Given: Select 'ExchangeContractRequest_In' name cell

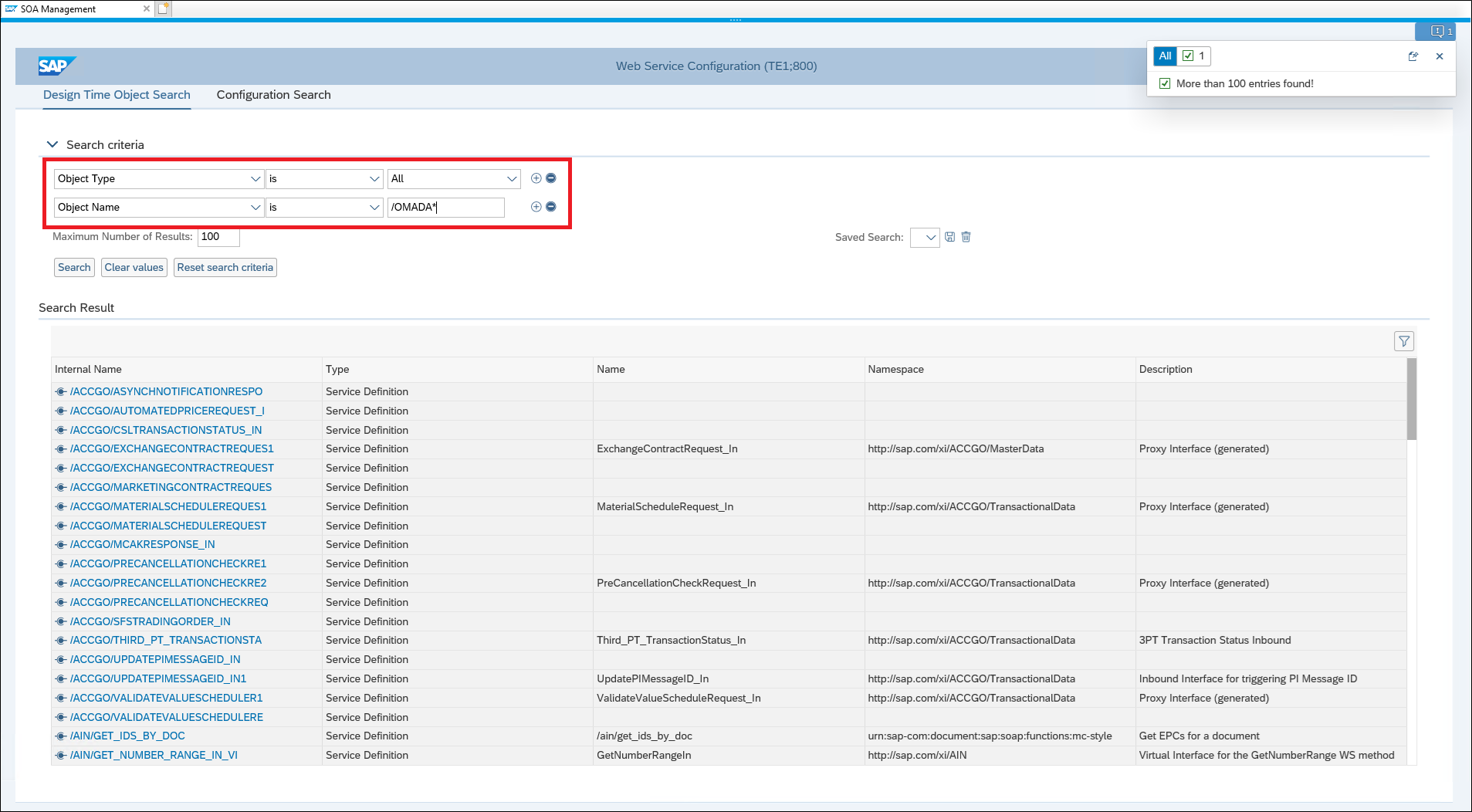Looking at the screenshot, I should click(x=667, y=448).
